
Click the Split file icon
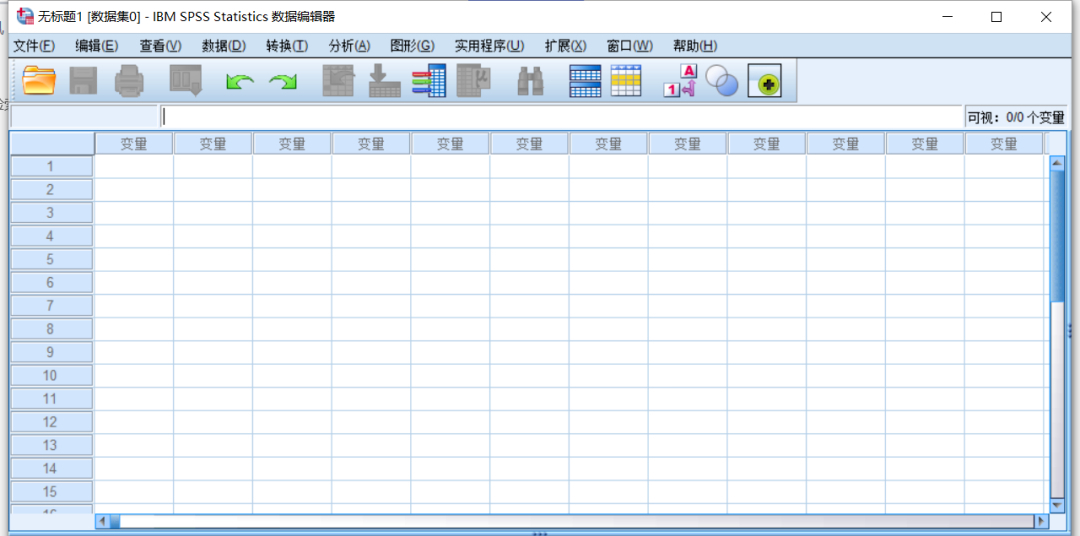tap(585, 81)
